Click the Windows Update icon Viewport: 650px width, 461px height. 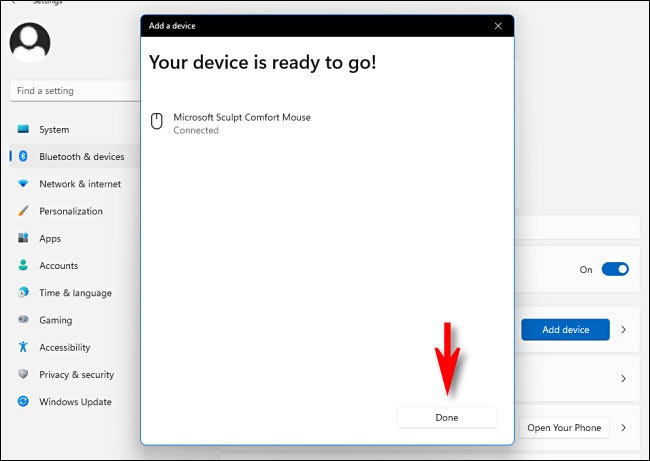pos(22,402)
